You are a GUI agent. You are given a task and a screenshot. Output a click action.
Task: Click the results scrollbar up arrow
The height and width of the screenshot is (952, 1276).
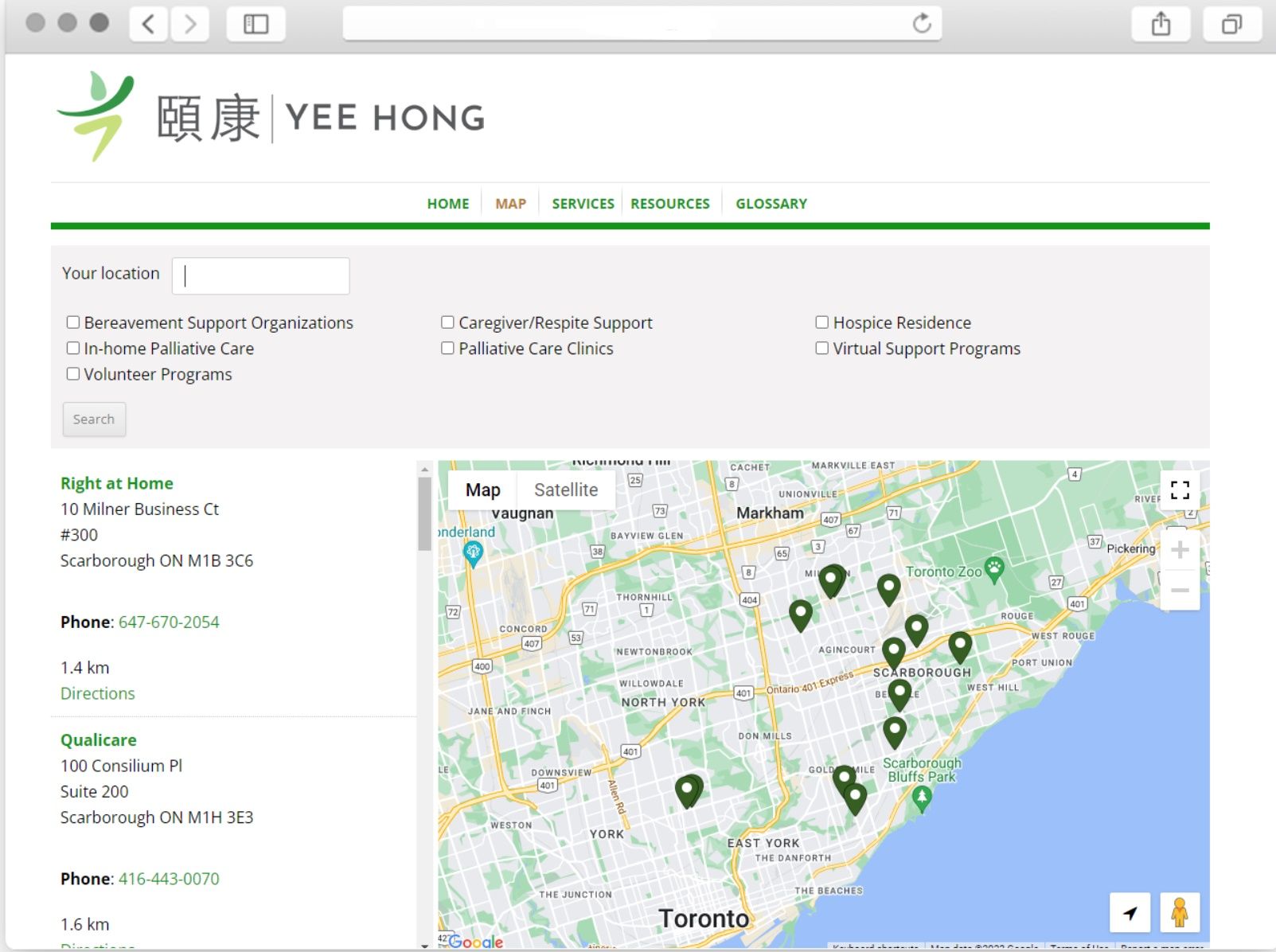[x=424, y=469]
